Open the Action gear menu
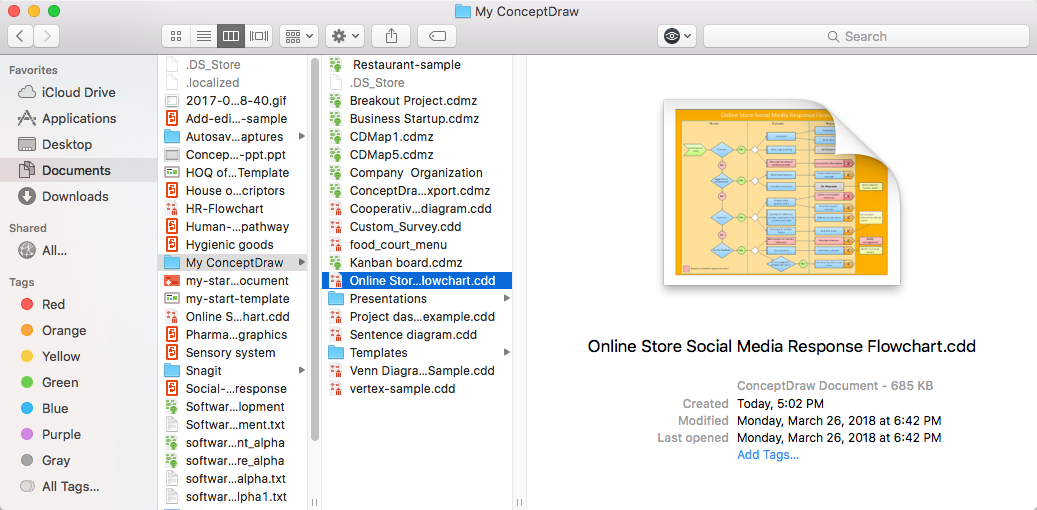 [345, 36]
